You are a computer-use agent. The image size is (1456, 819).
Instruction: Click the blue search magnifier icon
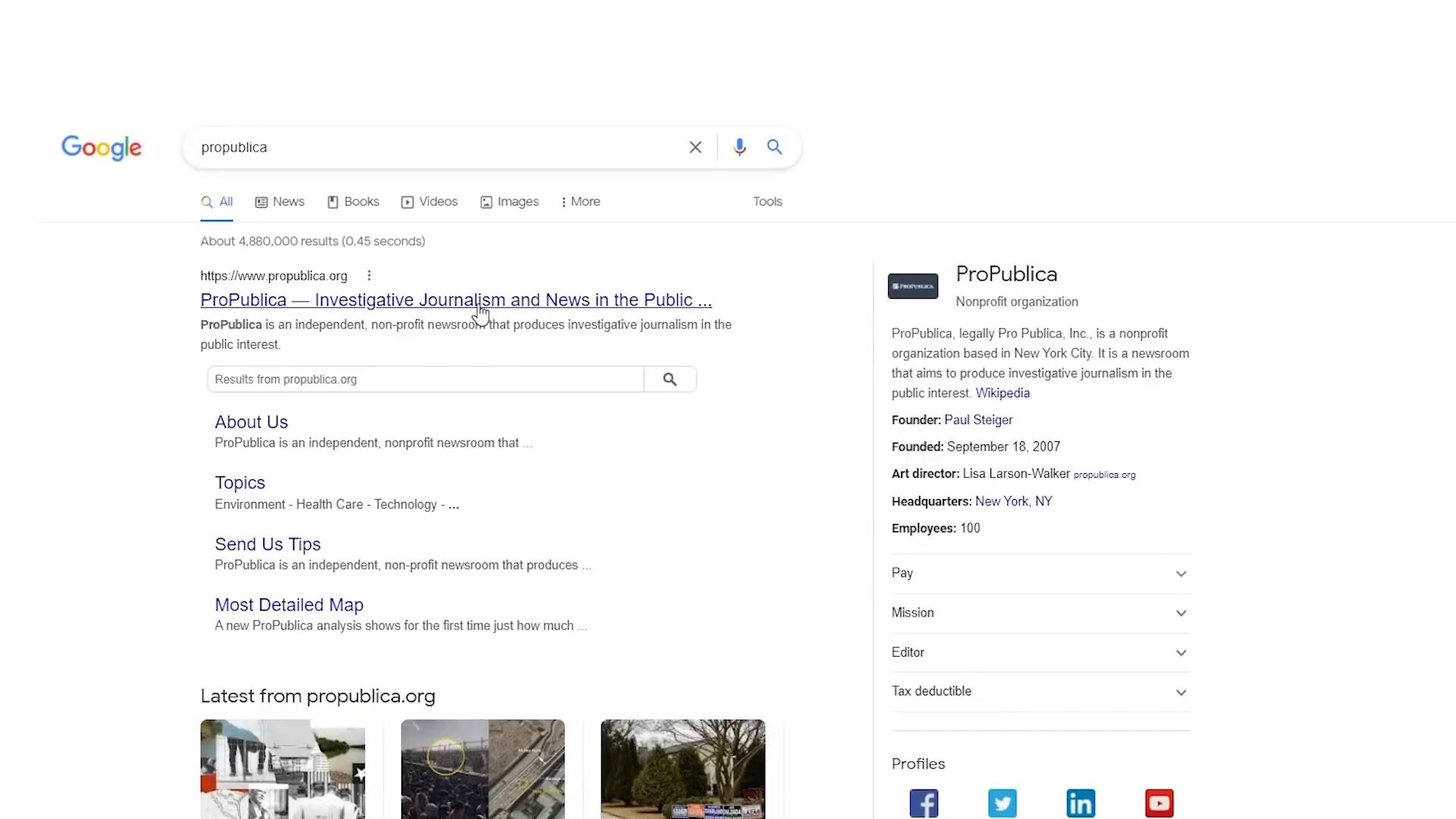point(774,147)
